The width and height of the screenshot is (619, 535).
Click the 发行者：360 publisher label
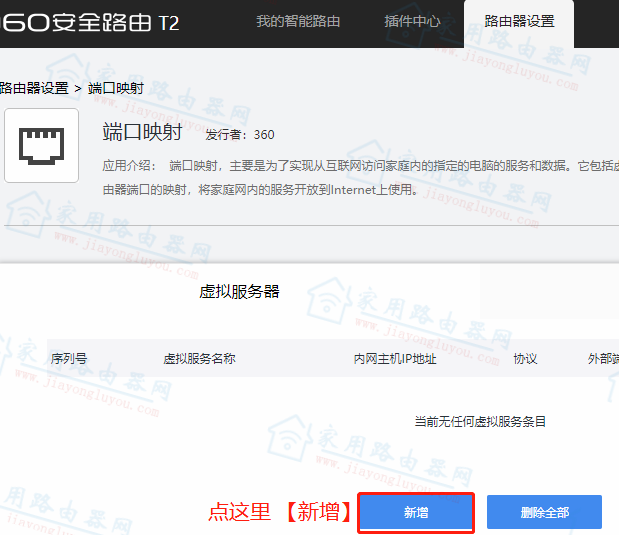pyautogui.click(x=240, y=135)
